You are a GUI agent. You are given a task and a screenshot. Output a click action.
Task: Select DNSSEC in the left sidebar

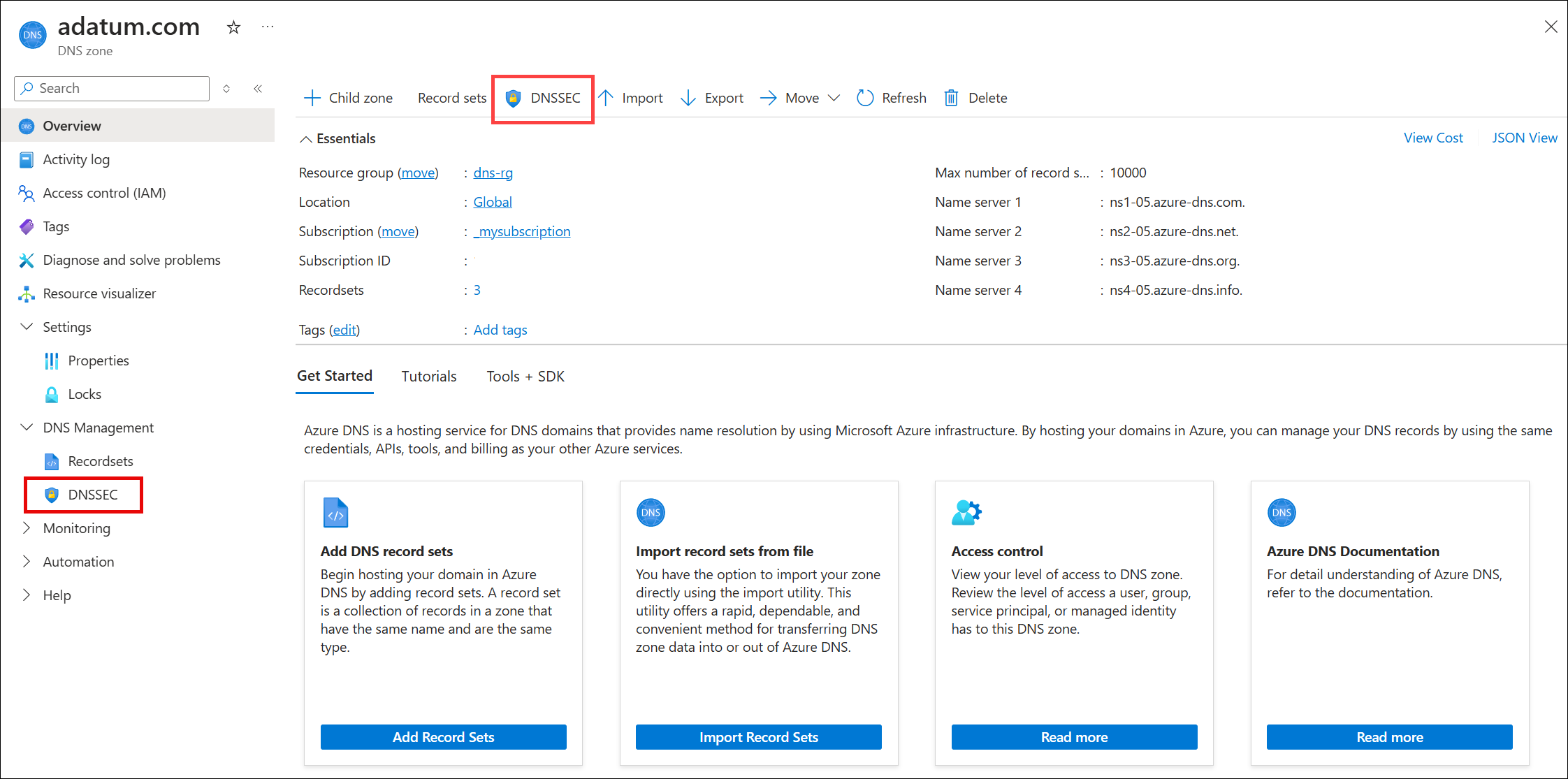tap(92, 495)
